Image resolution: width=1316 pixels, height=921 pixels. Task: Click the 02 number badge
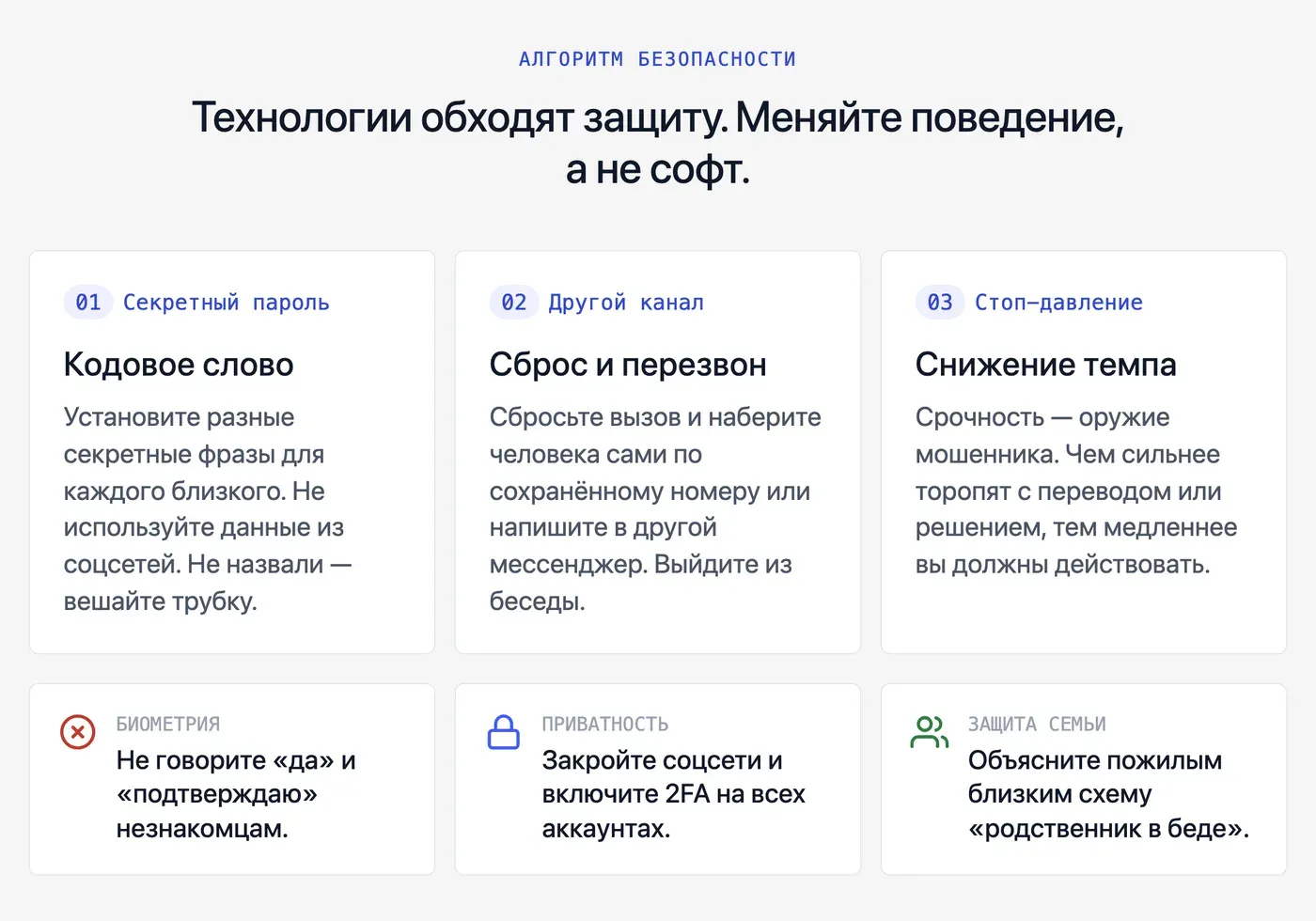coord(514,303)
